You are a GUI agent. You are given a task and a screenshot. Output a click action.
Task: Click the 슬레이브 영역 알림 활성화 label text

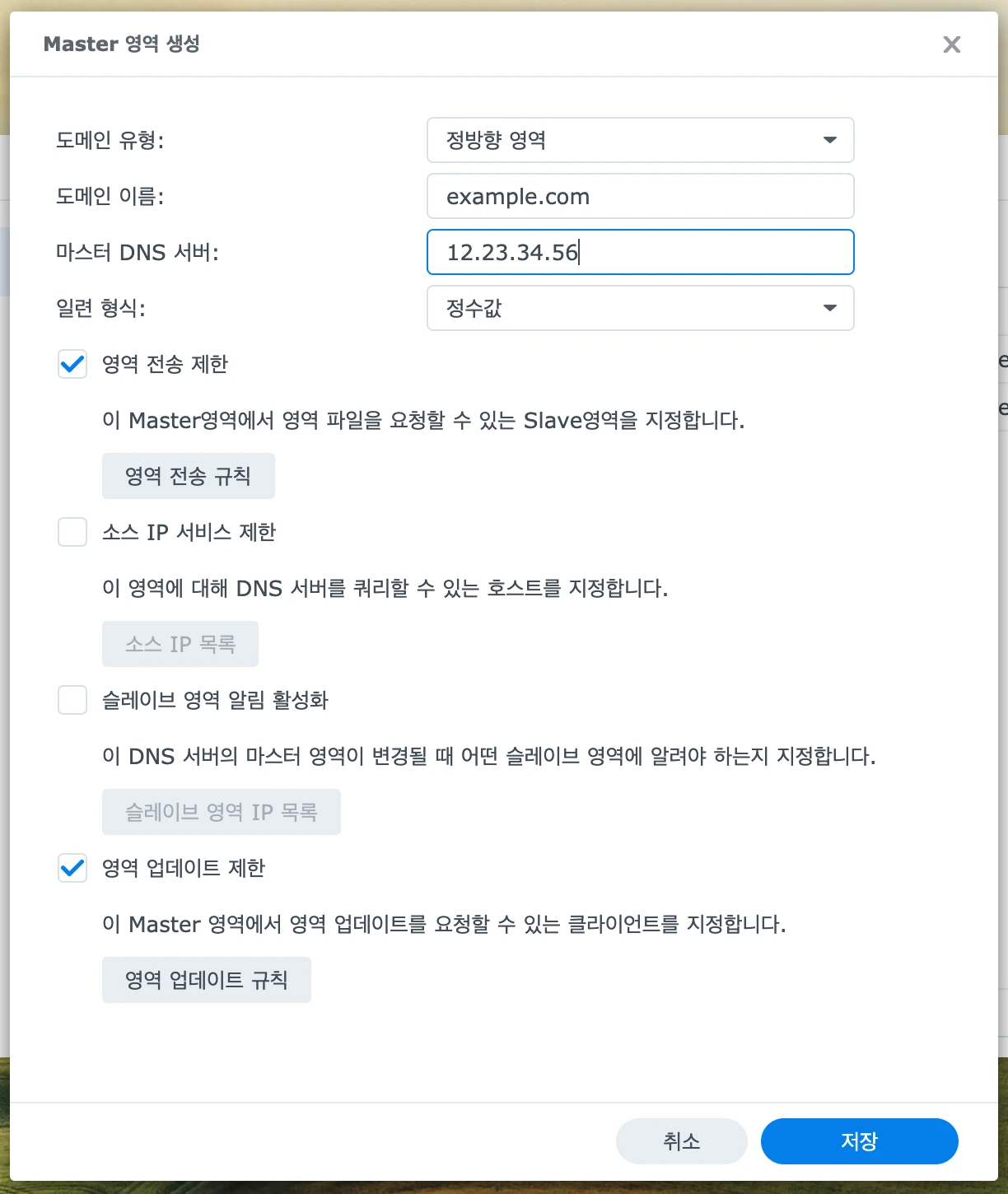(x=215, y=700)
